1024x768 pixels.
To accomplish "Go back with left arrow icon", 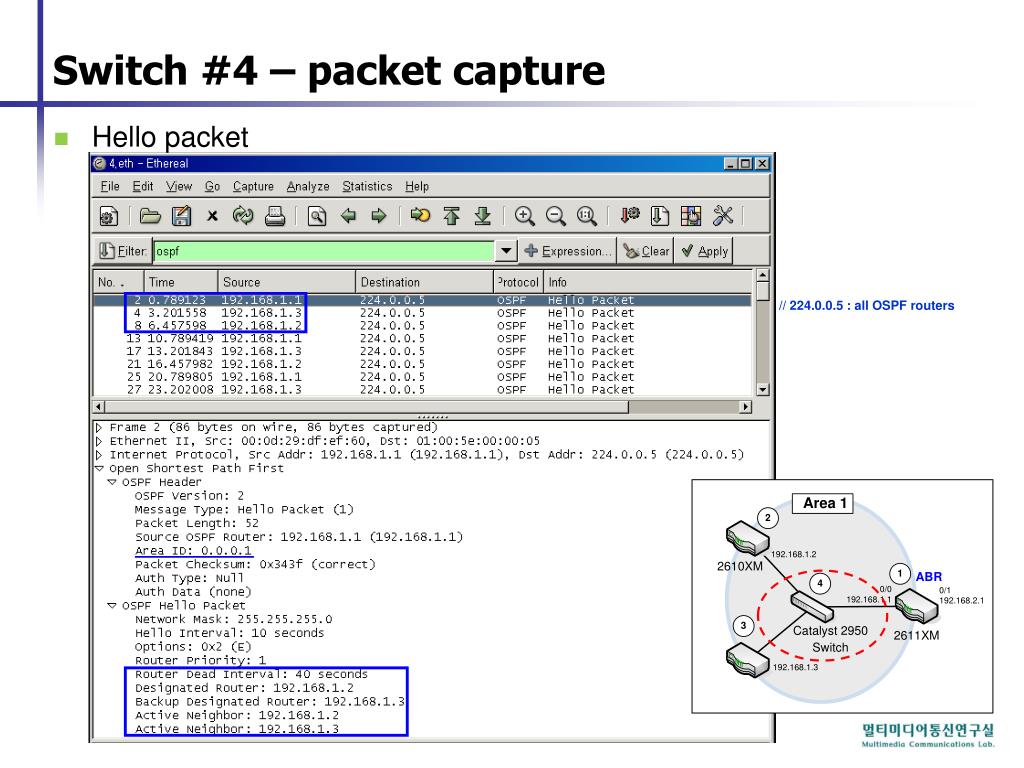I will coord(349,216).
